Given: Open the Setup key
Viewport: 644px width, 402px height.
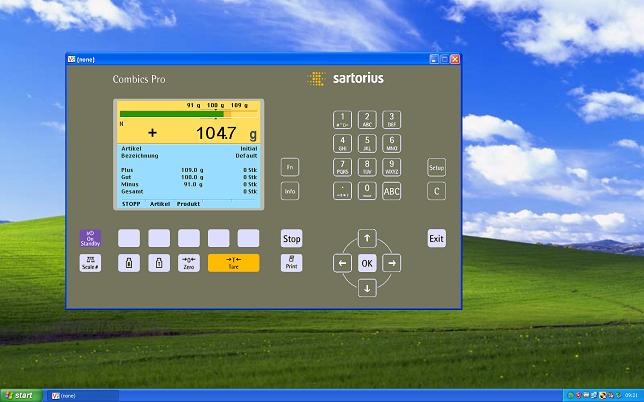Looking at the screenshot, I should tap(436, 168).
